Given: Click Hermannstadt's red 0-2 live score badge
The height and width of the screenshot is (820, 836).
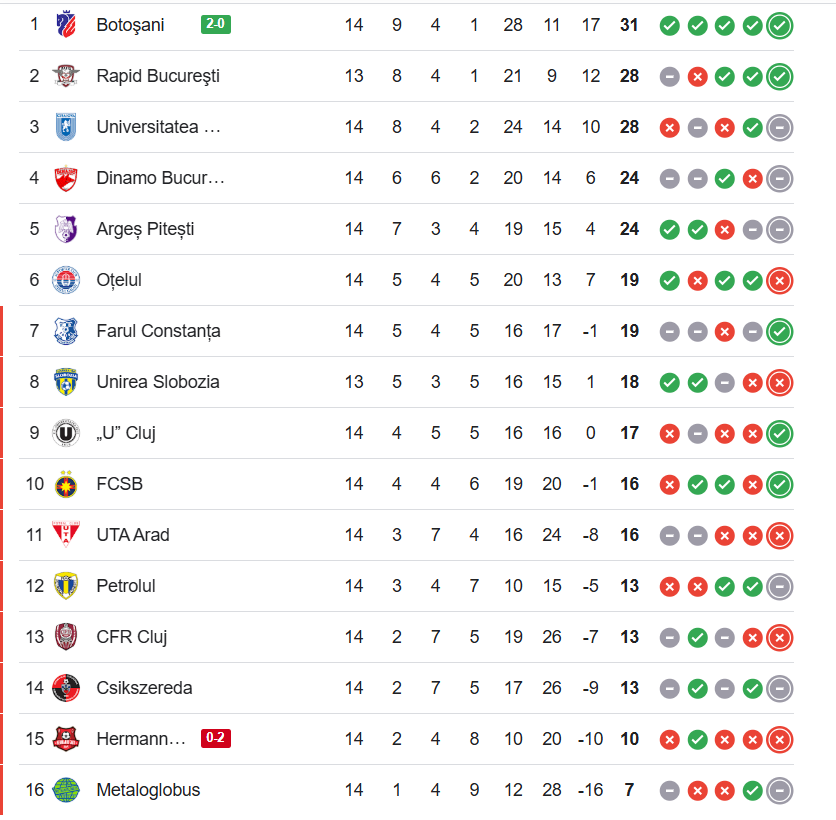Looking at the screenshot, I should [216, 739].
